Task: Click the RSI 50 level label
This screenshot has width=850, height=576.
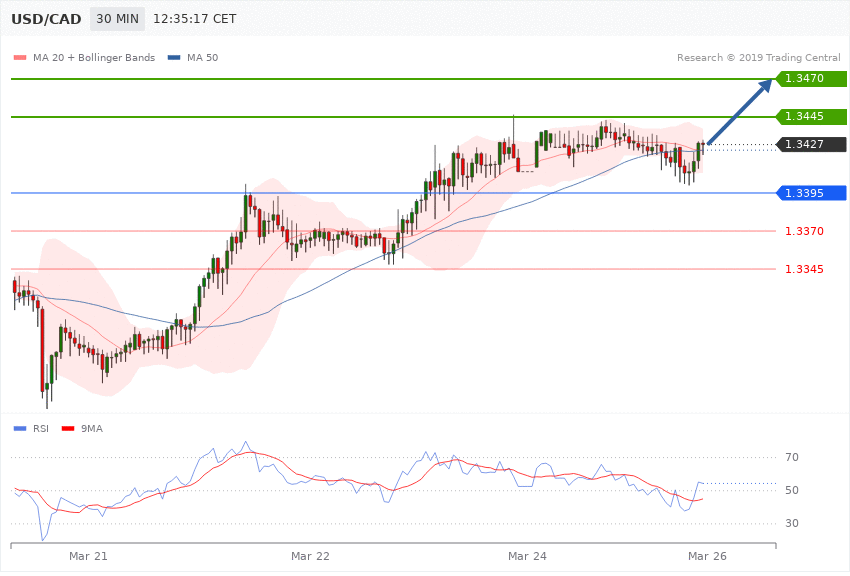Action: (791, 490)
